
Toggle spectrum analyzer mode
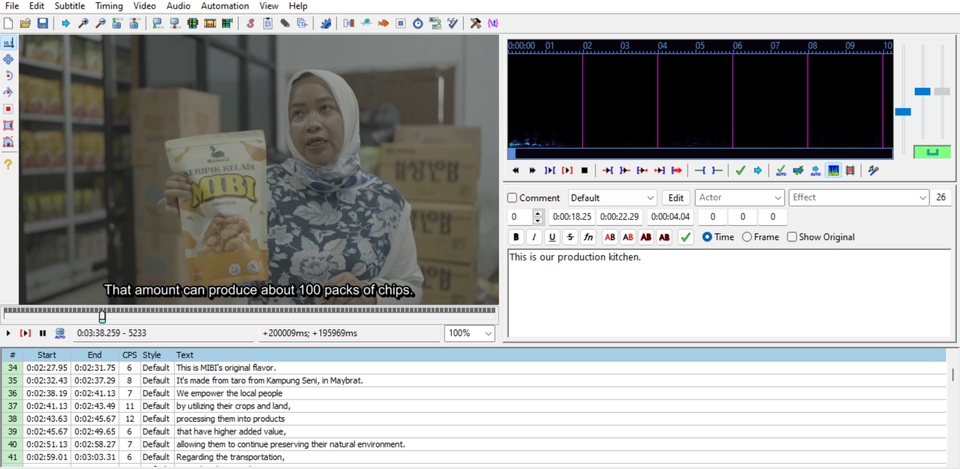click(833, 170)
